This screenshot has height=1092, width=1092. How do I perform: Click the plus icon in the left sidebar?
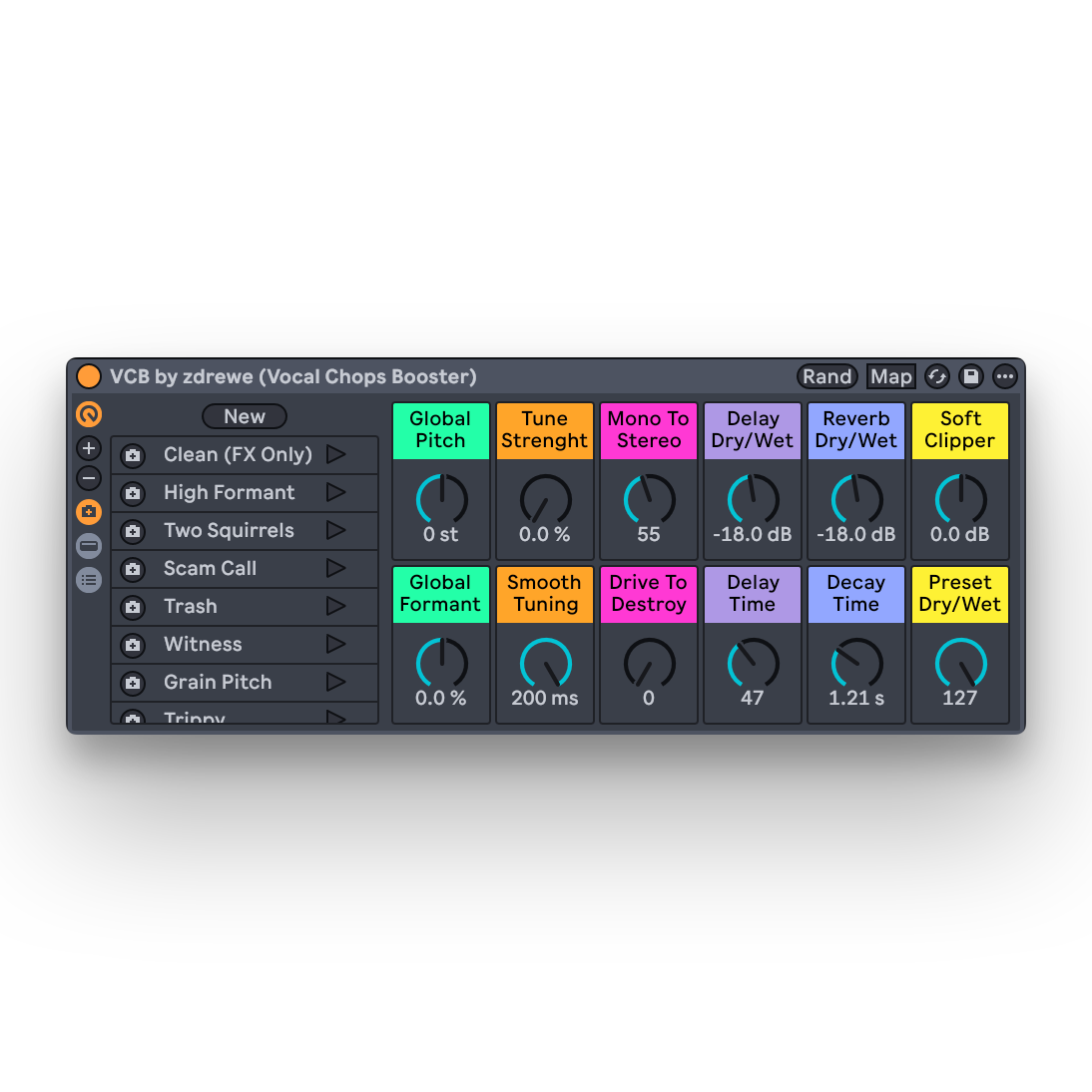(x=89, y=448)
